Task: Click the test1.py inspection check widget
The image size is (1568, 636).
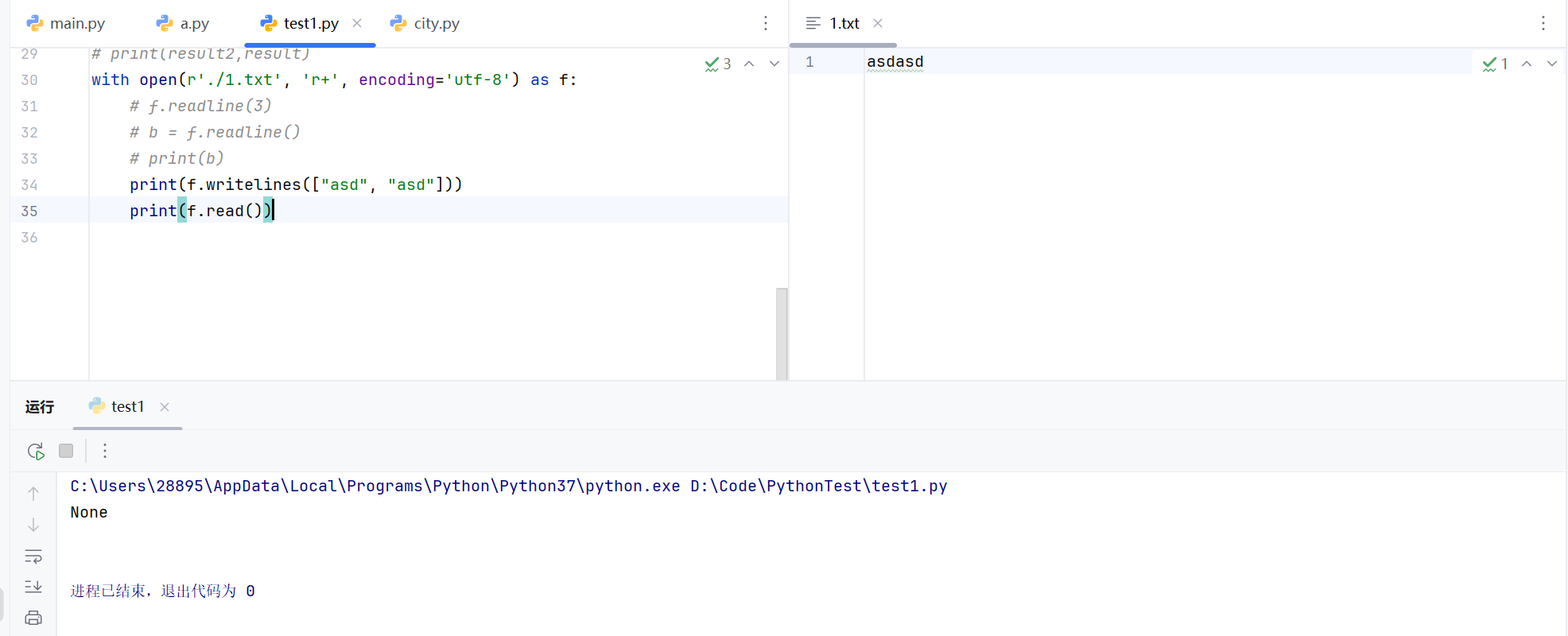Action: pyautogui.click(x=718, y=64)
